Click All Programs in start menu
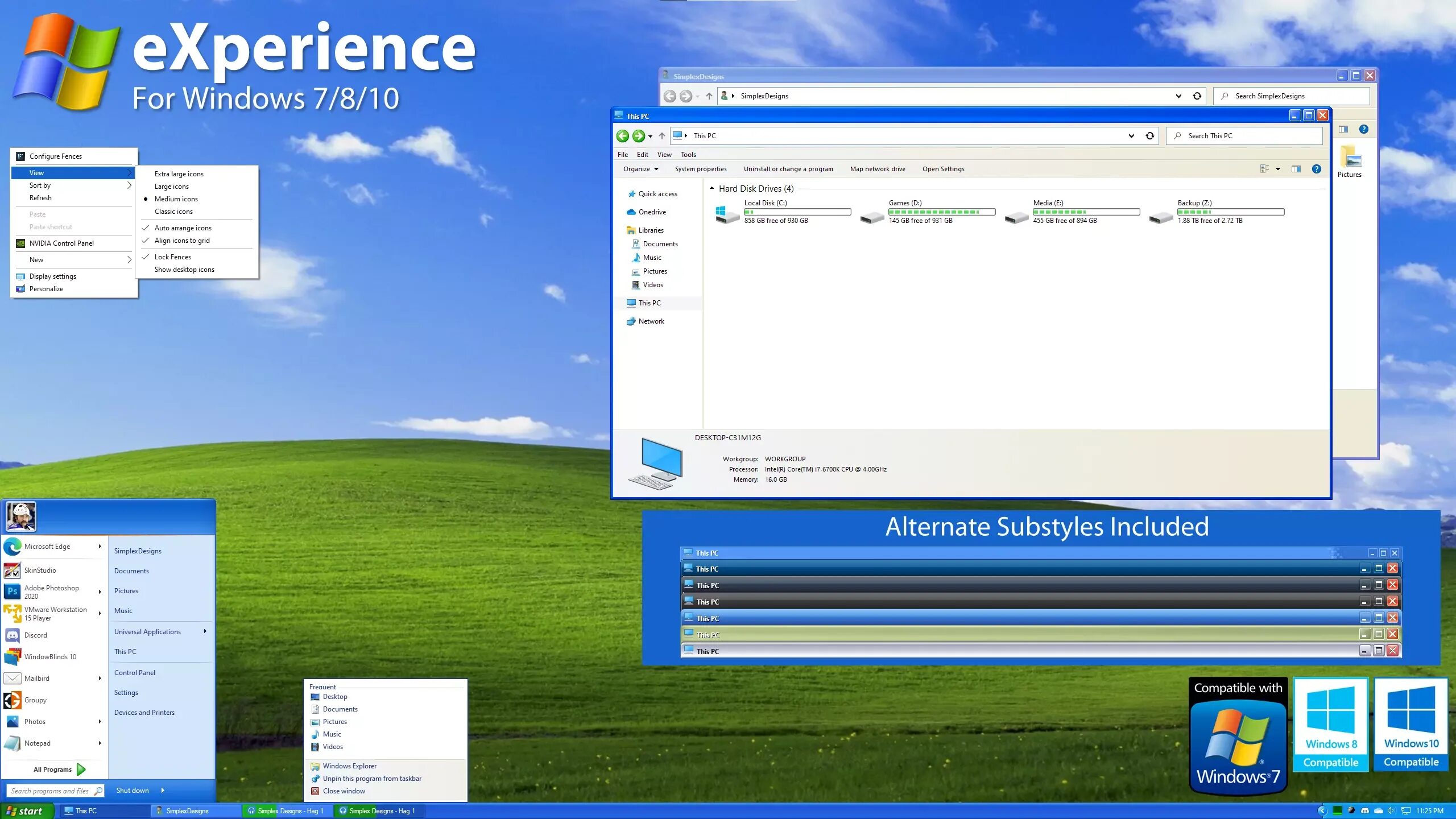 point(52,770)
